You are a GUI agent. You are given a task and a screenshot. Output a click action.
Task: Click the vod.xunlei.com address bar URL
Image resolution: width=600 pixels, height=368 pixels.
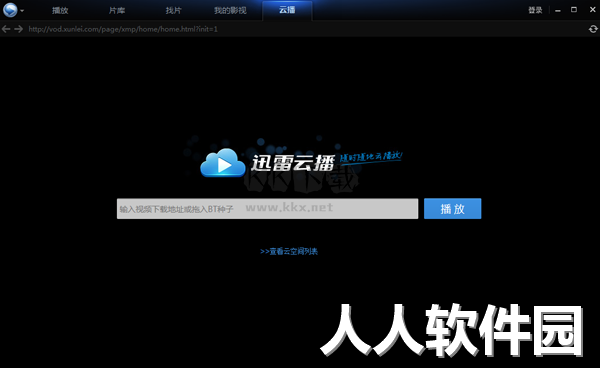click(x=123, y=29)
